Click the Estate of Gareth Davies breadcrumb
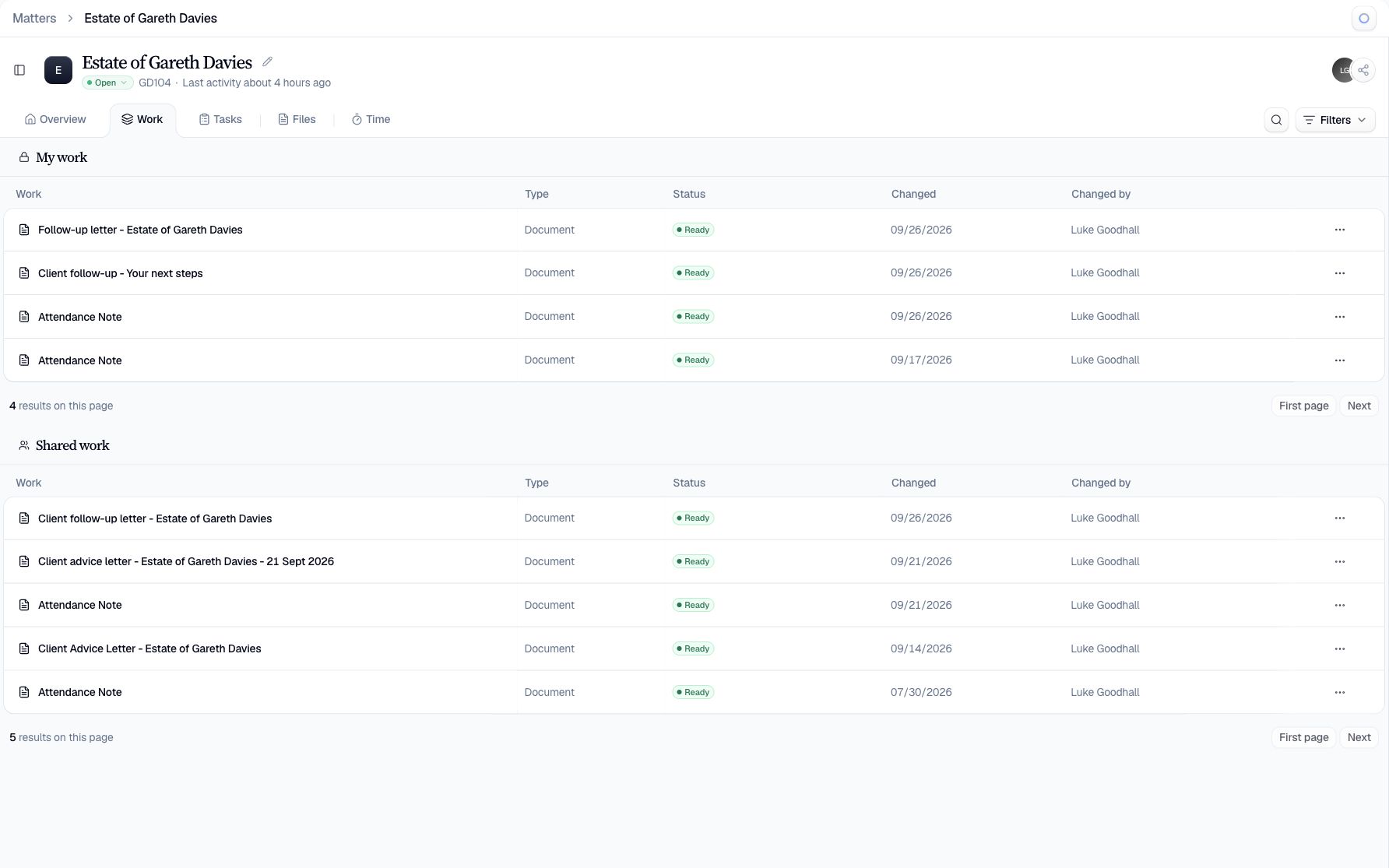The width and height of the screenshot is (1389, 868). click(150, 18)
